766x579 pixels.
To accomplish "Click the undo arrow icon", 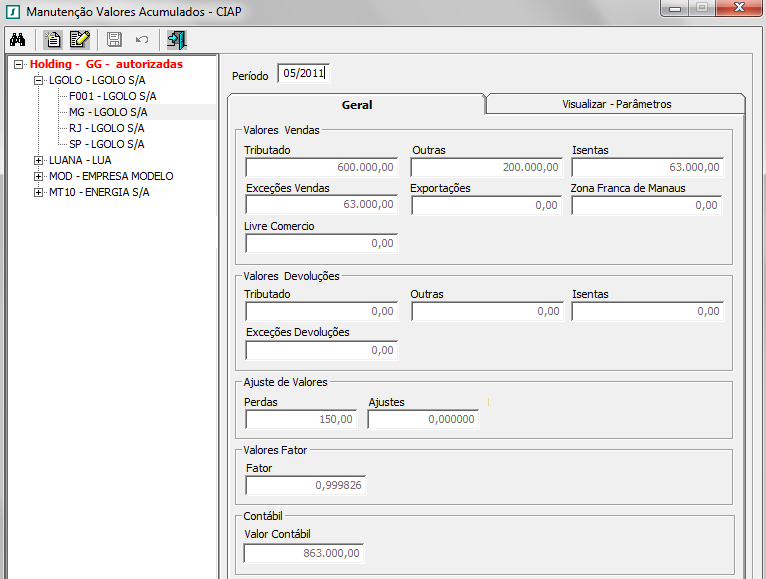I will pyautogui.click(x=141, y=40).
